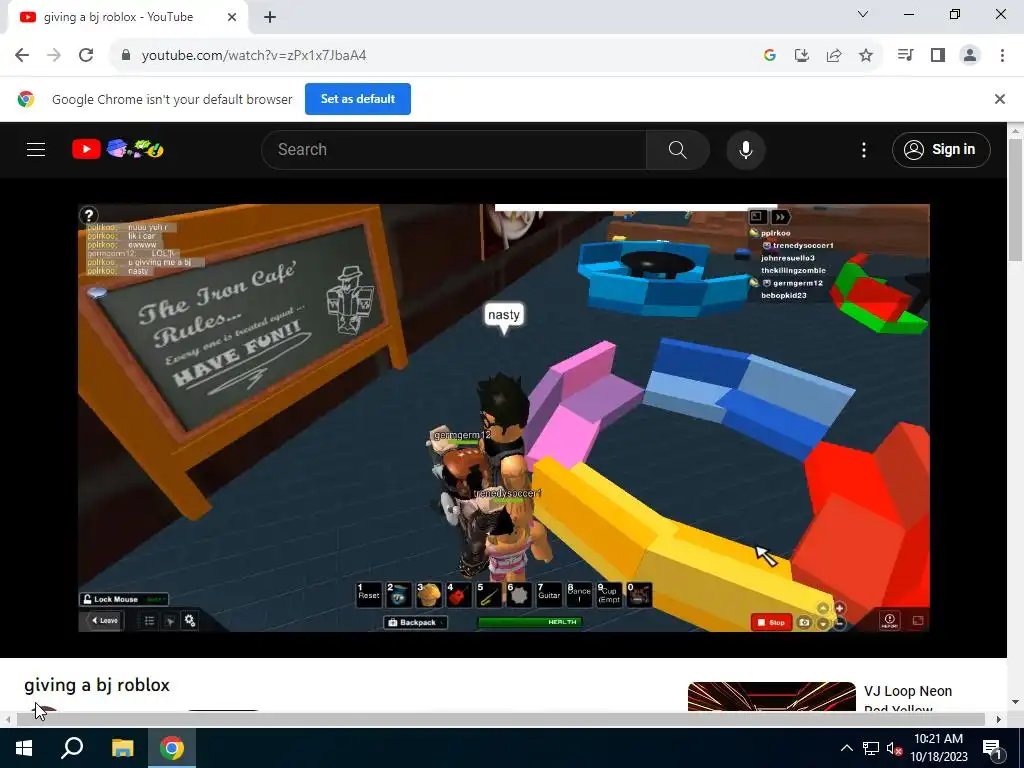Open the Chrome profile avatar
Screen dimensions: 1024x768
pos(970,56)
